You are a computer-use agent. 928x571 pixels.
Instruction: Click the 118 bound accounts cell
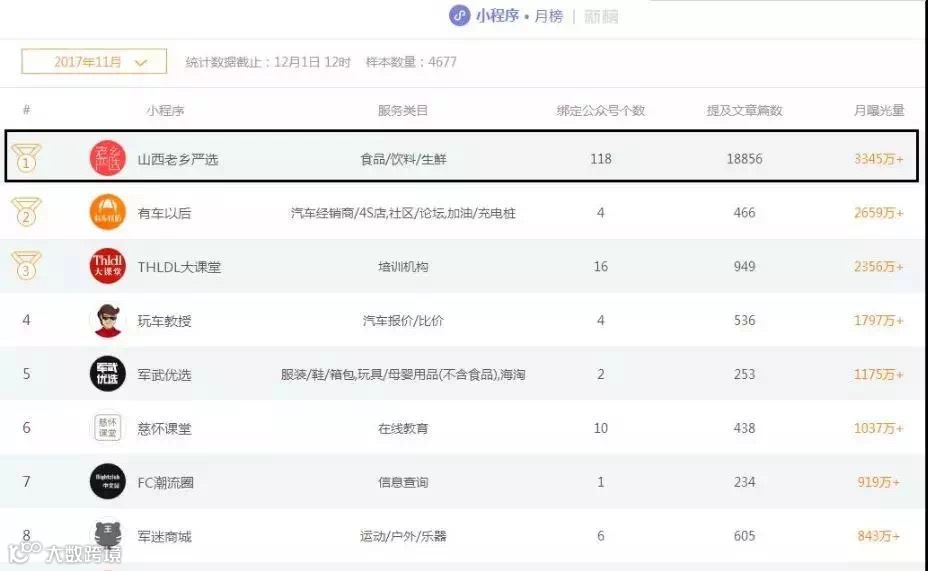point(601,159)
